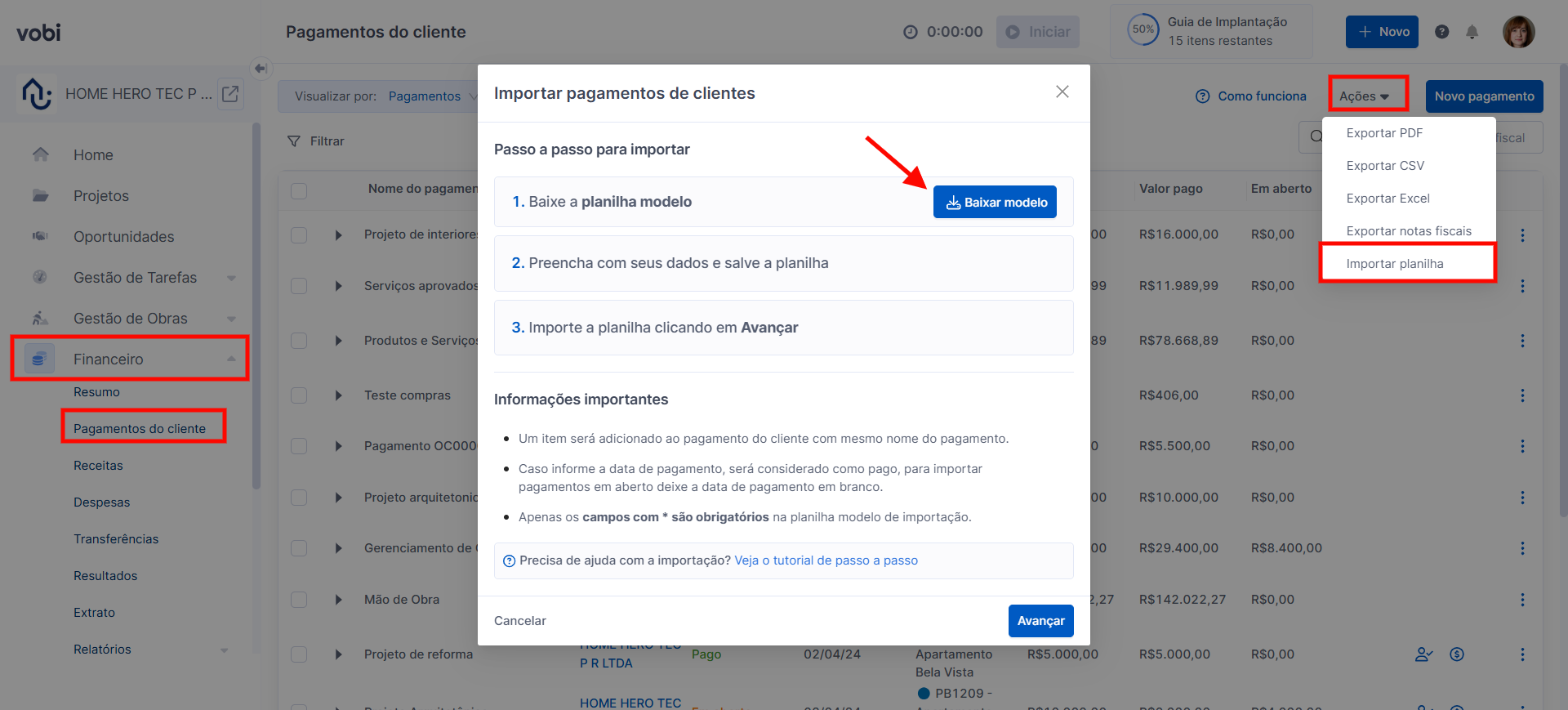Expand the Mão de Obra payment row
The image size is (1568, 710).
point(338,600)
